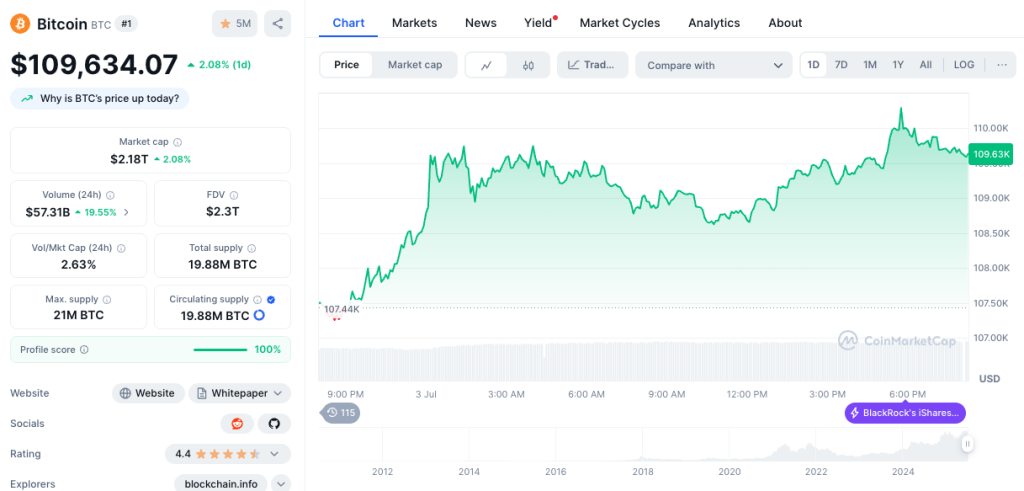Open the Chart tab
Image resolution: width=1024 pixels, height=491 pixels.
pyautogui.click(x=349, y=23)
